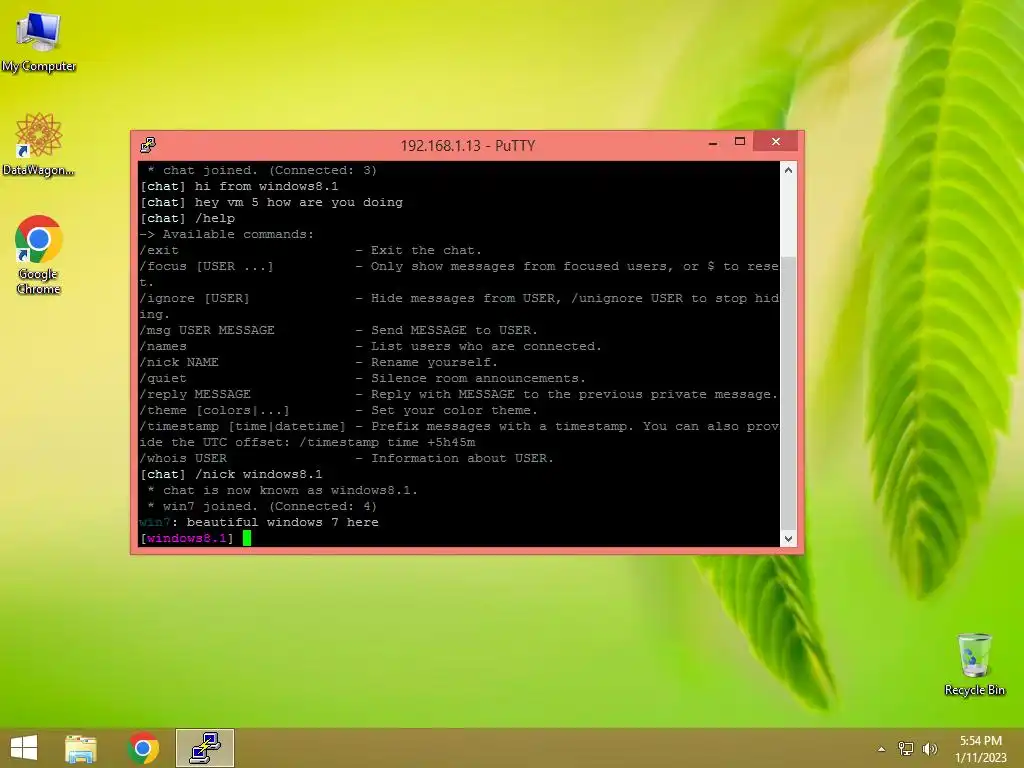Click the PuTTY title bar text

coord(468,145)
